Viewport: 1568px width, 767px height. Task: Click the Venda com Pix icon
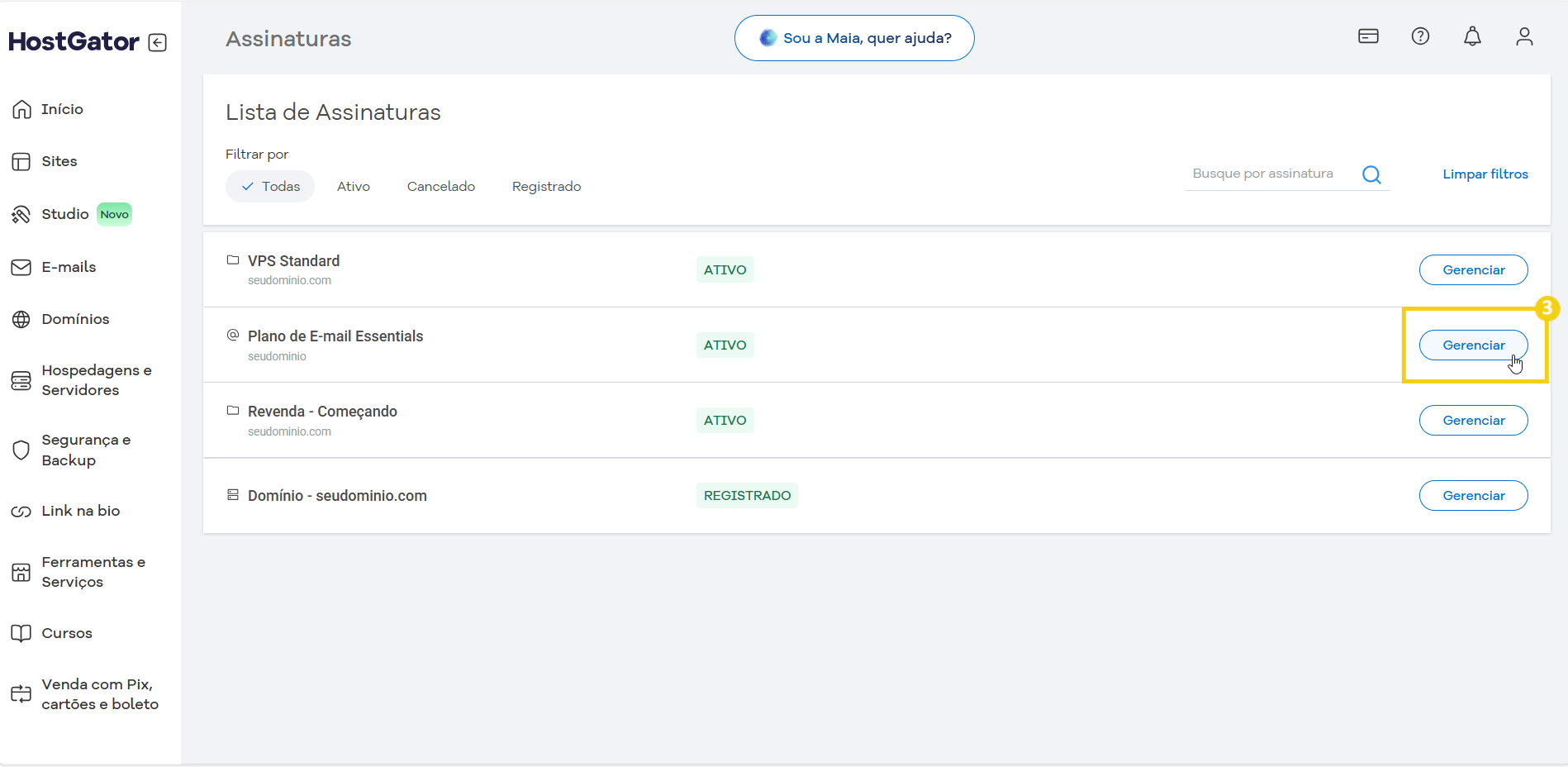pos(21,694)
